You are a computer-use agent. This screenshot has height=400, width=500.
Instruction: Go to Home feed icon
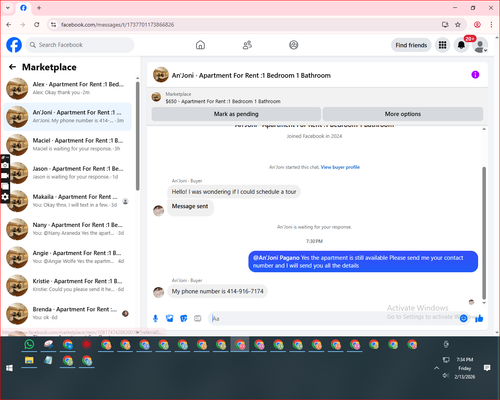point(200,45)
